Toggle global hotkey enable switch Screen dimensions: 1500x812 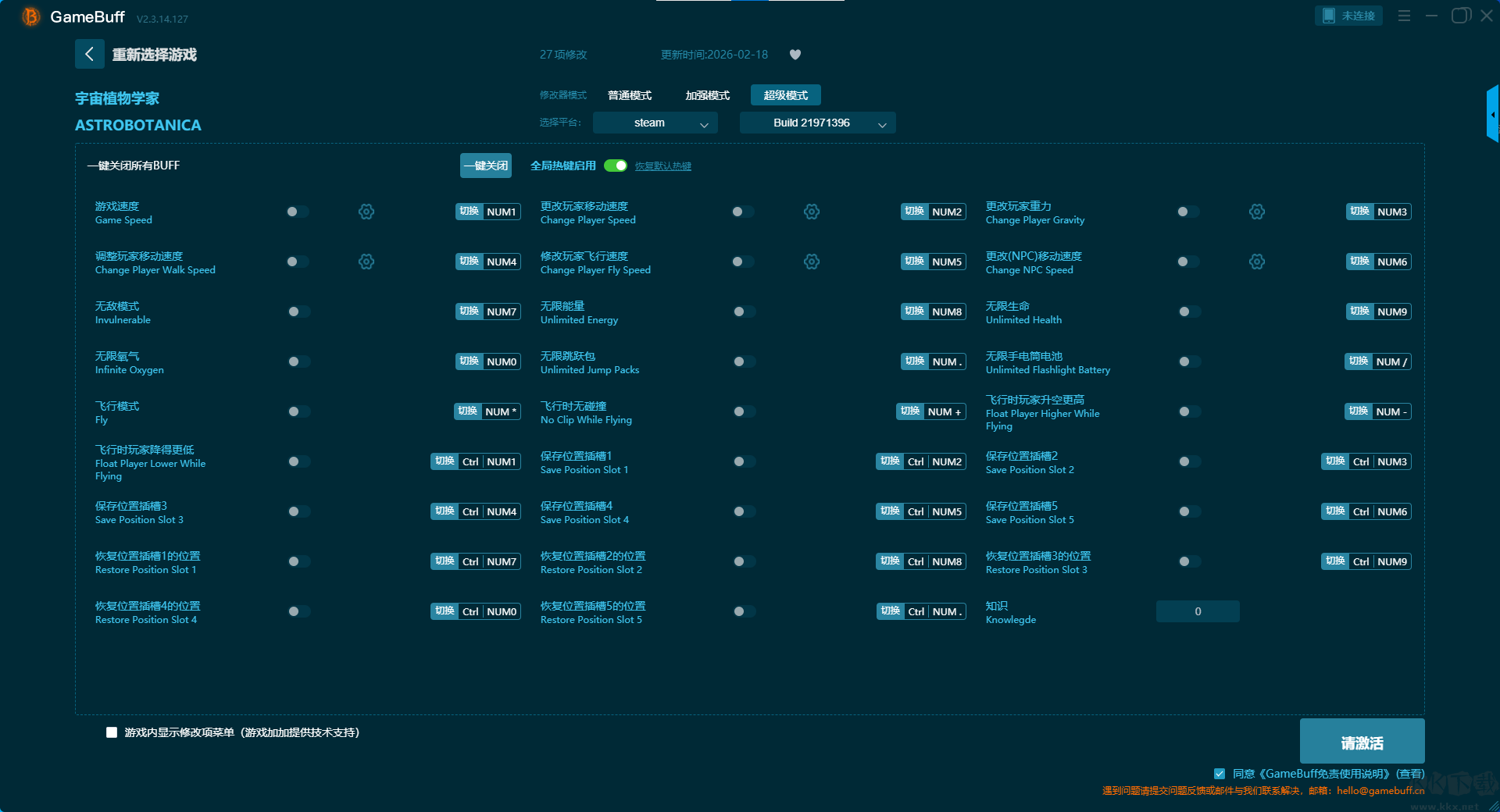pyautogui.click(x=616, y=166)
